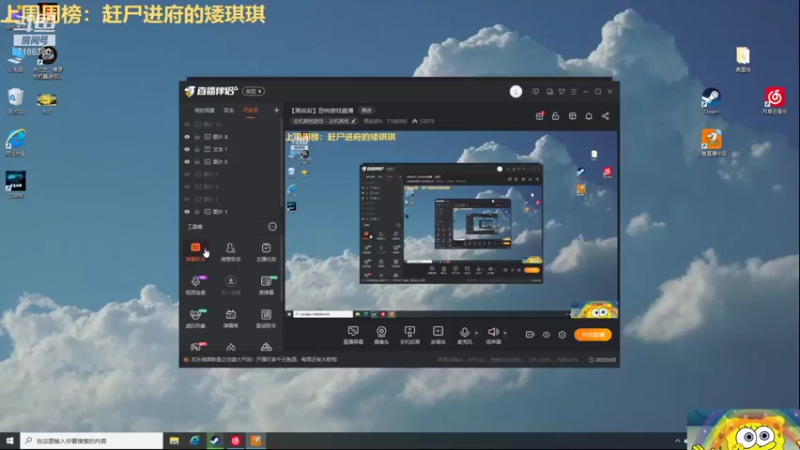Add a new scene with plus button
This screenshot has width=800, height=450.
pyautogui.click(x=277, y=110)
